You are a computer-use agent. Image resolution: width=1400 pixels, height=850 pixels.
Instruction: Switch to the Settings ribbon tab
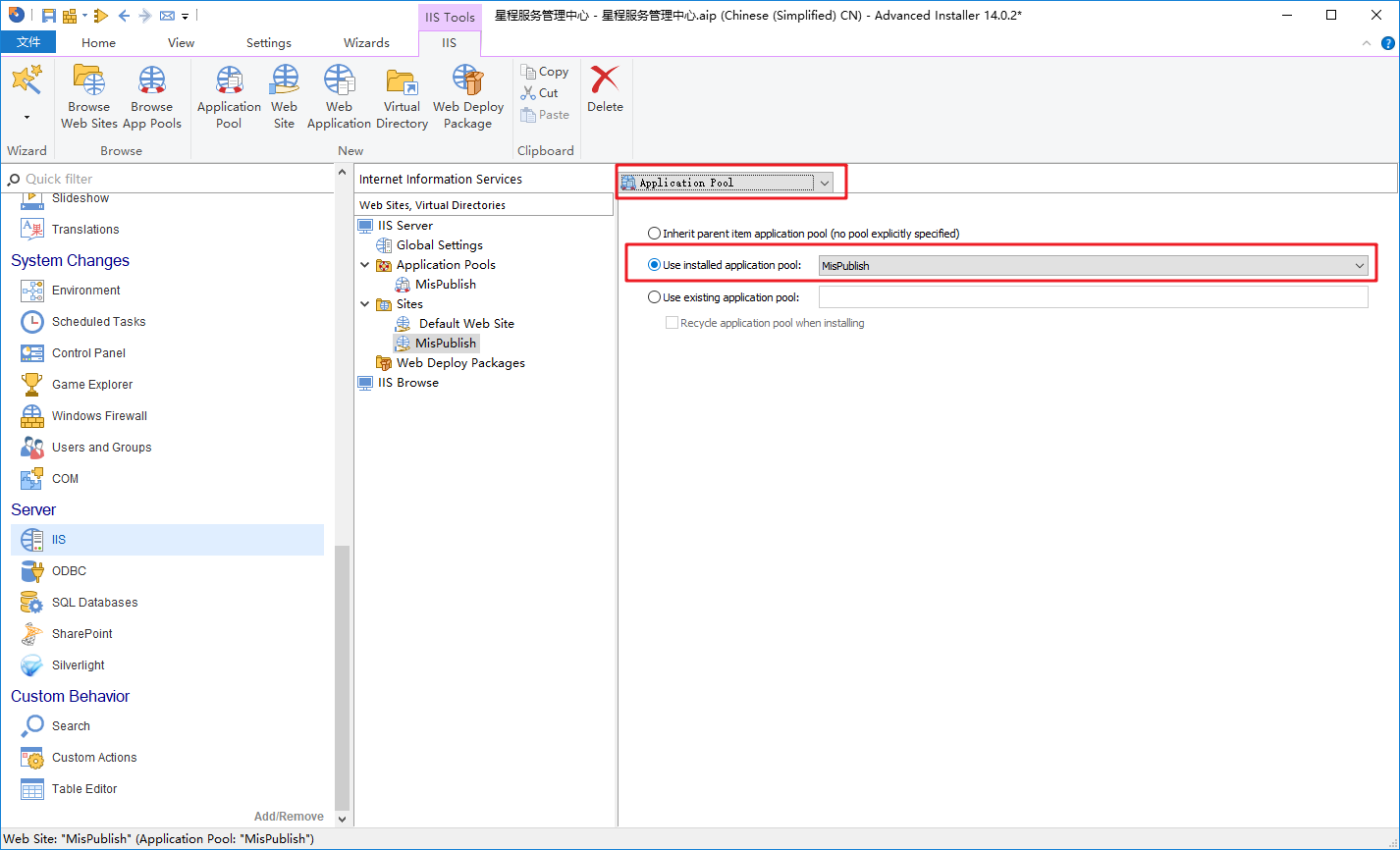click(x=268, y=43)
